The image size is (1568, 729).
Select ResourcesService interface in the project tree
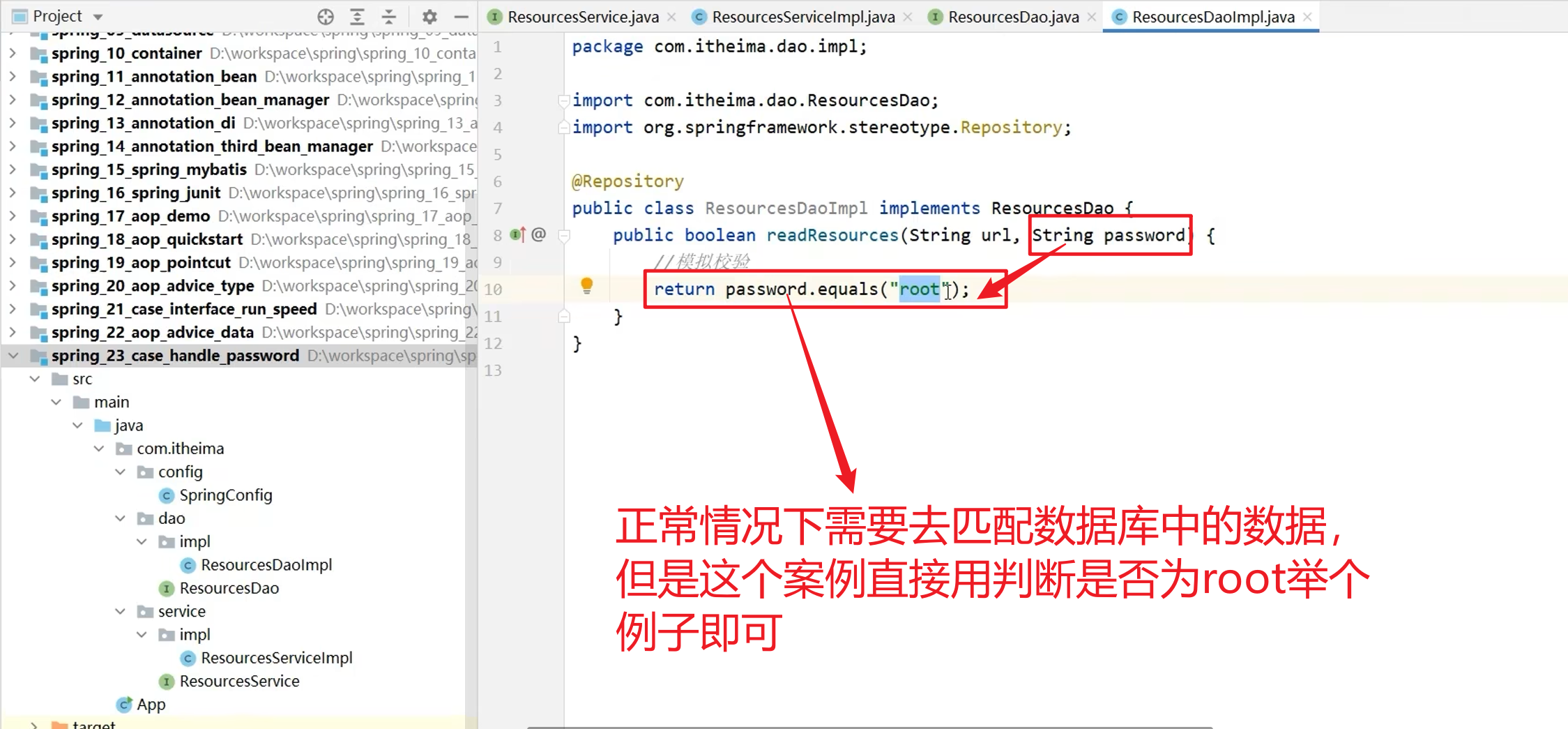point(239,681)
